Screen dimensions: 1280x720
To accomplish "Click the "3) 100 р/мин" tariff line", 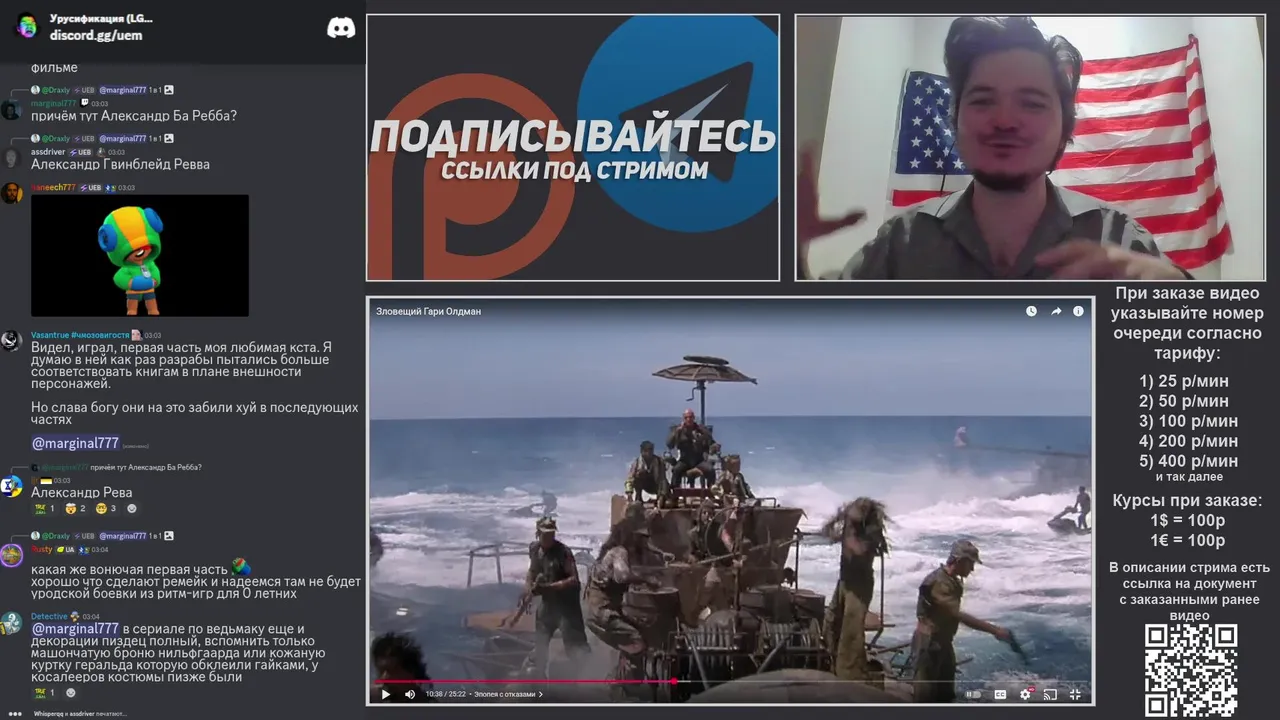I will pyautogui.click(x=1188, y=421).
